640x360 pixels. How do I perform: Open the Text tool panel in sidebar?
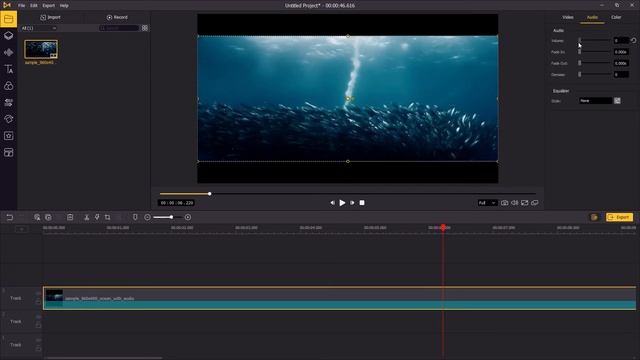click(9, 69)
